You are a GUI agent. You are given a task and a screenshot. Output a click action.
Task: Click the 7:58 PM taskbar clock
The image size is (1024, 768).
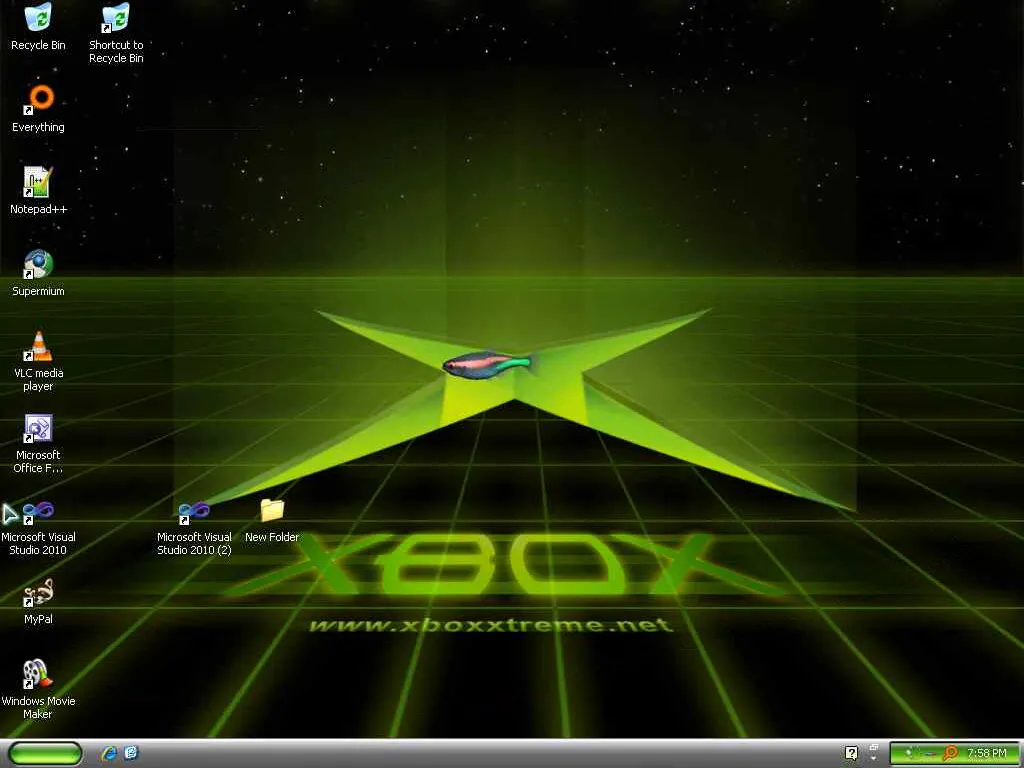pyautogui.click(x=987, y=753)
